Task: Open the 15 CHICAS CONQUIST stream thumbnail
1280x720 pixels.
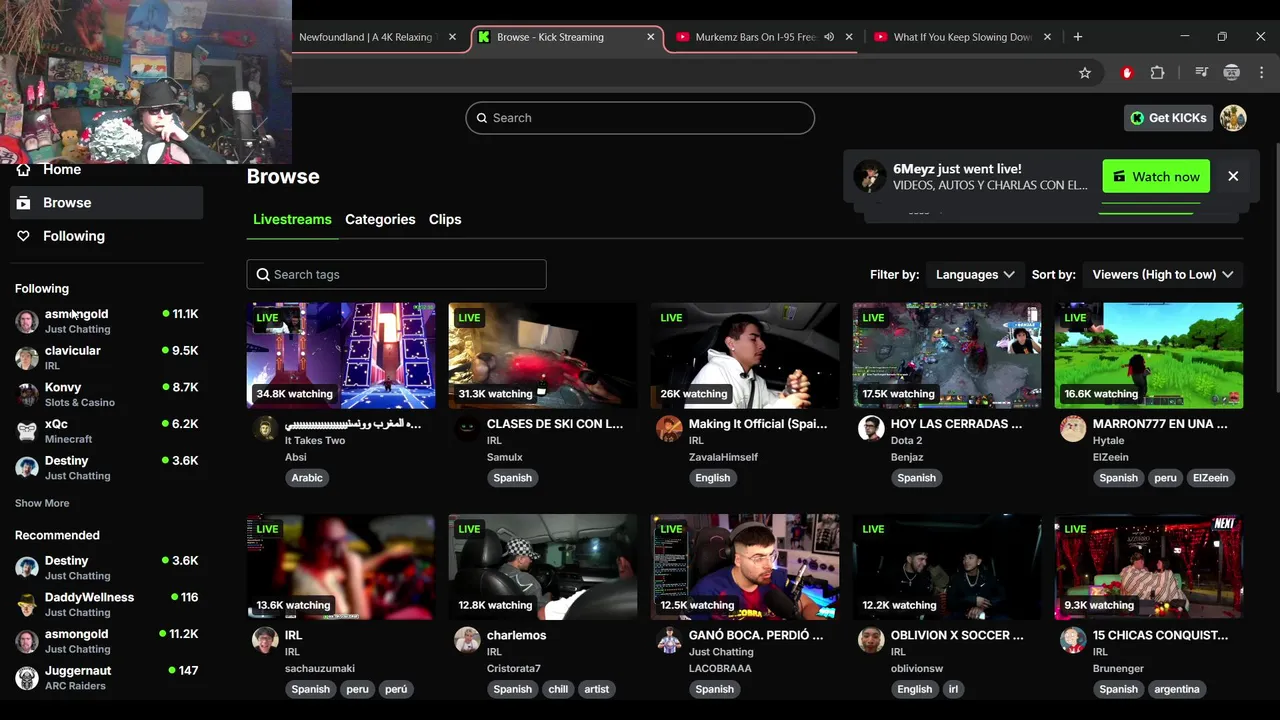Action: (1149, 567)
